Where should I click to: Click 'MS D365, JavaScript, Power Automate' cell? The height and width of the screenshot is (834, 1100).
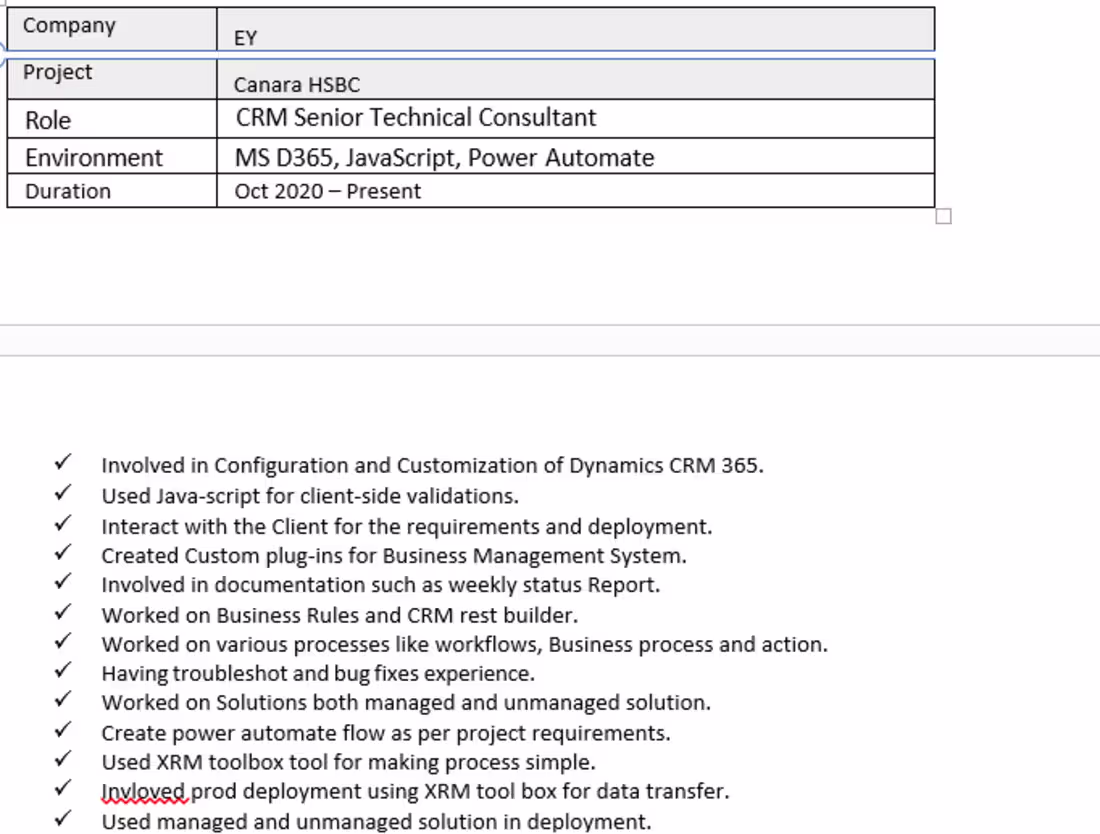click(x=576, y=156)
